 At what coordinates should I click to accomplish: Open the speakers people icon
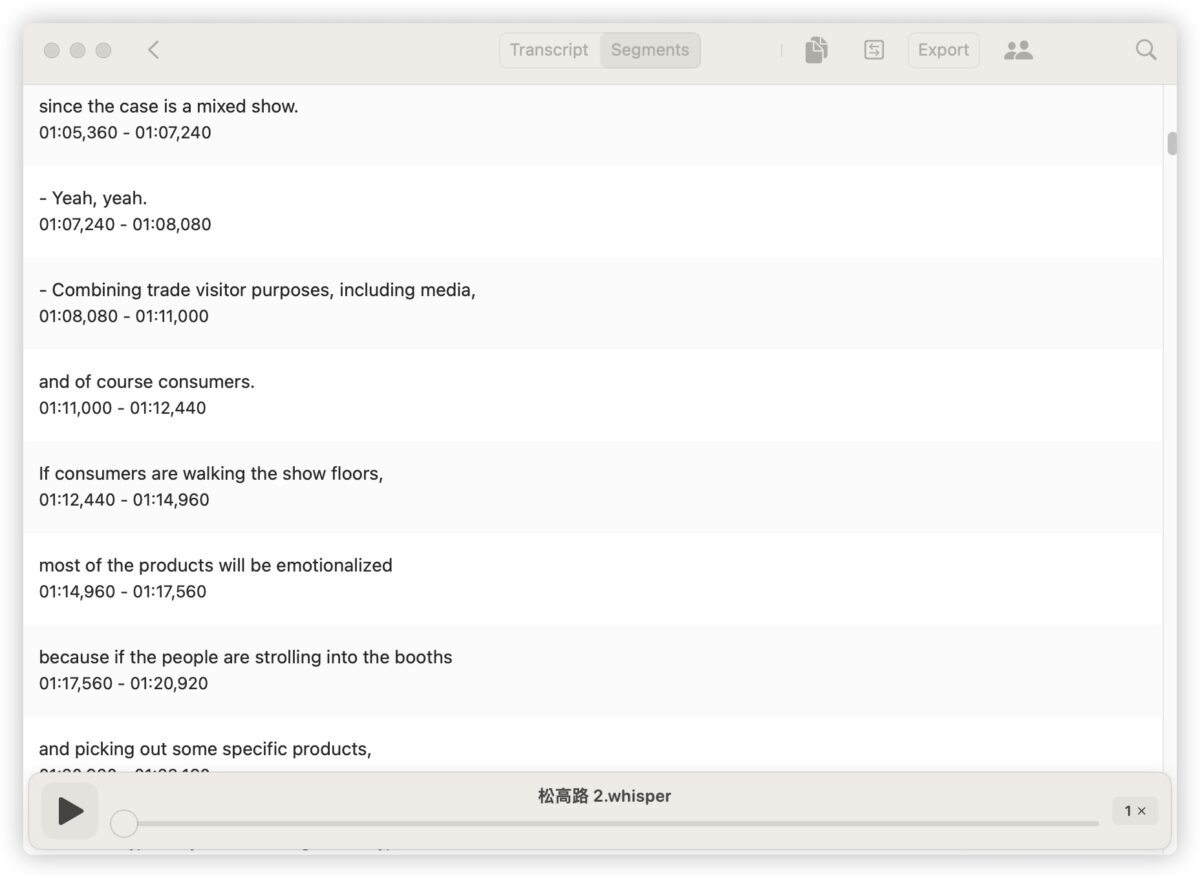(x=1018, y=50)
